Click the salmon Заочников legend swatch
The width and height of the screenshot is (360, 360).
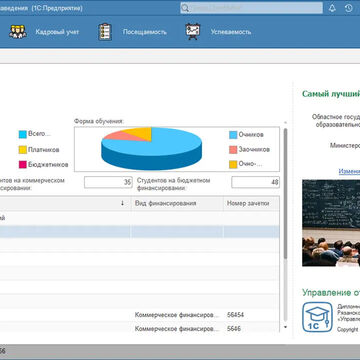click(233, 150)
